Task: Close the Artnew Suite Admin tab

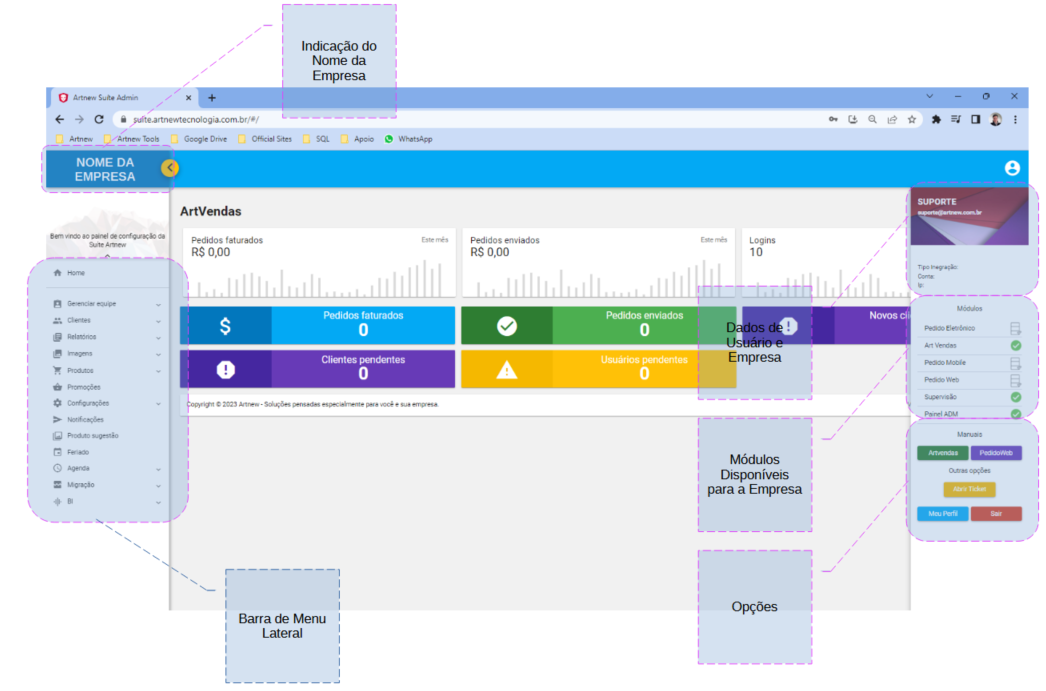Action: tap(188, 97)
